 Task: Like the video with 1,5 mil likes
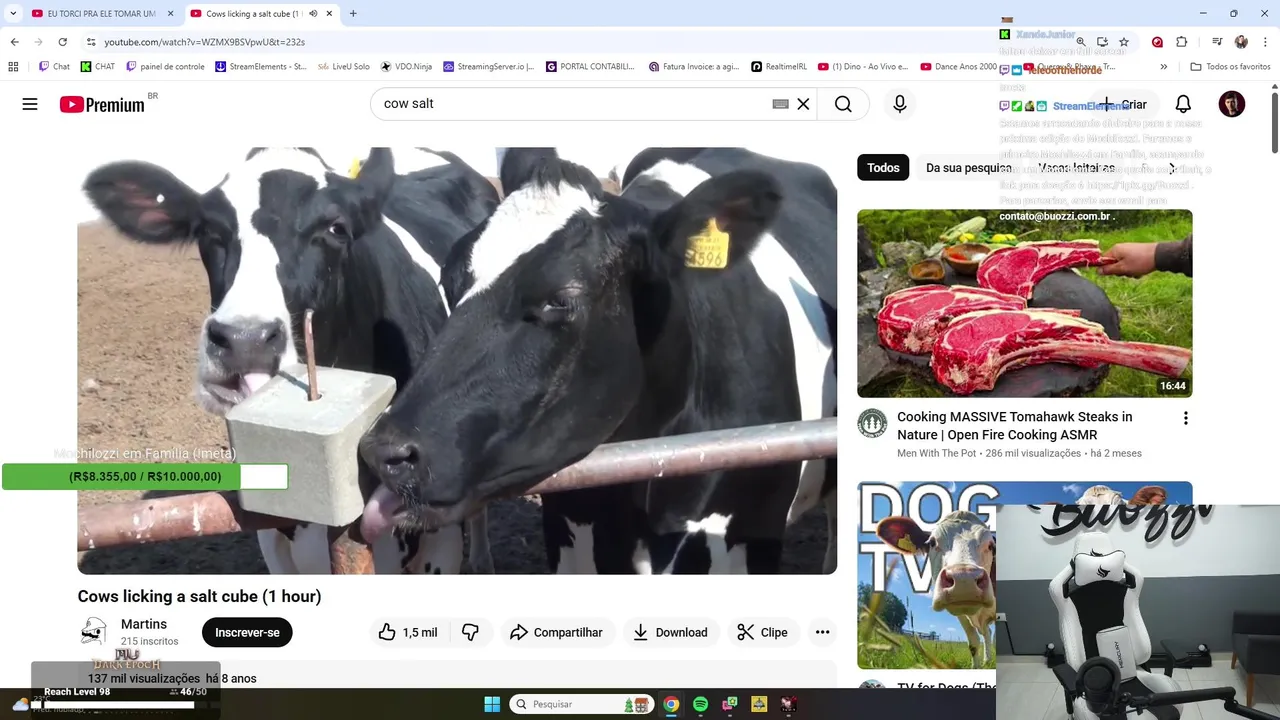408,632
